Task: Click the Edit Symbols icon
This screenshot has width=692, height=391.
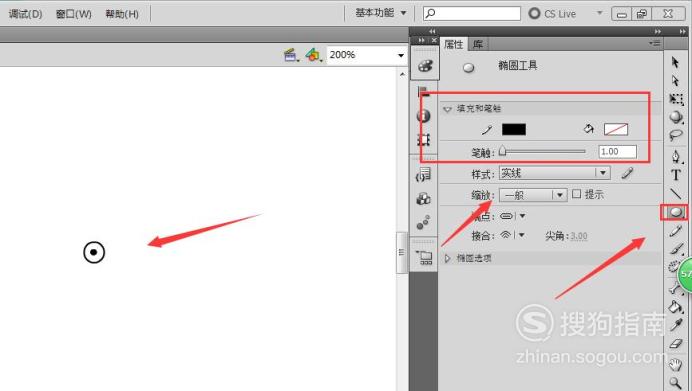Action: click(314, 56)
